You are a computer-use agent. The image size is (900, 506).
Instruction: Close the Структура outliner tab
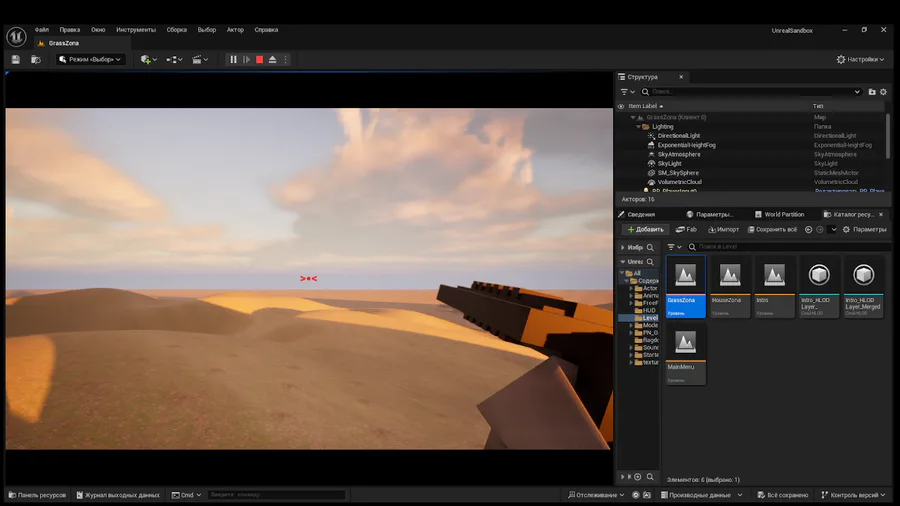click(681, 77)
